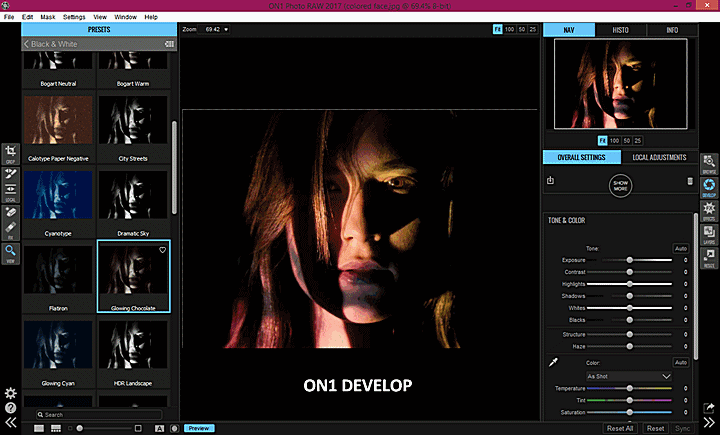Select the perfect eraser tool
The width and height of the screenshot is (720, 435).
pyautogui.click(x=11, y=213)
